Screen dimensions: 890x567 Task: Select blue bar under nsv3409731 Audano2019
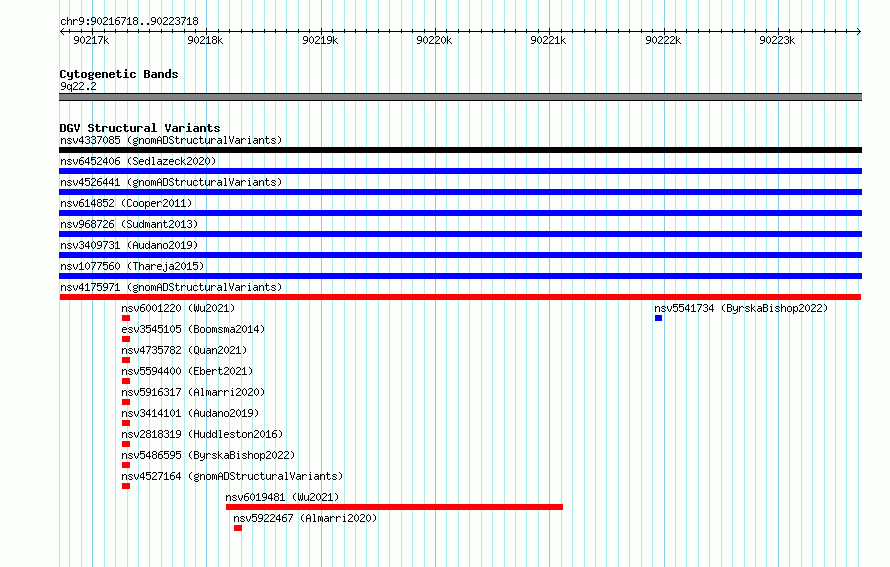pos(460,255)
